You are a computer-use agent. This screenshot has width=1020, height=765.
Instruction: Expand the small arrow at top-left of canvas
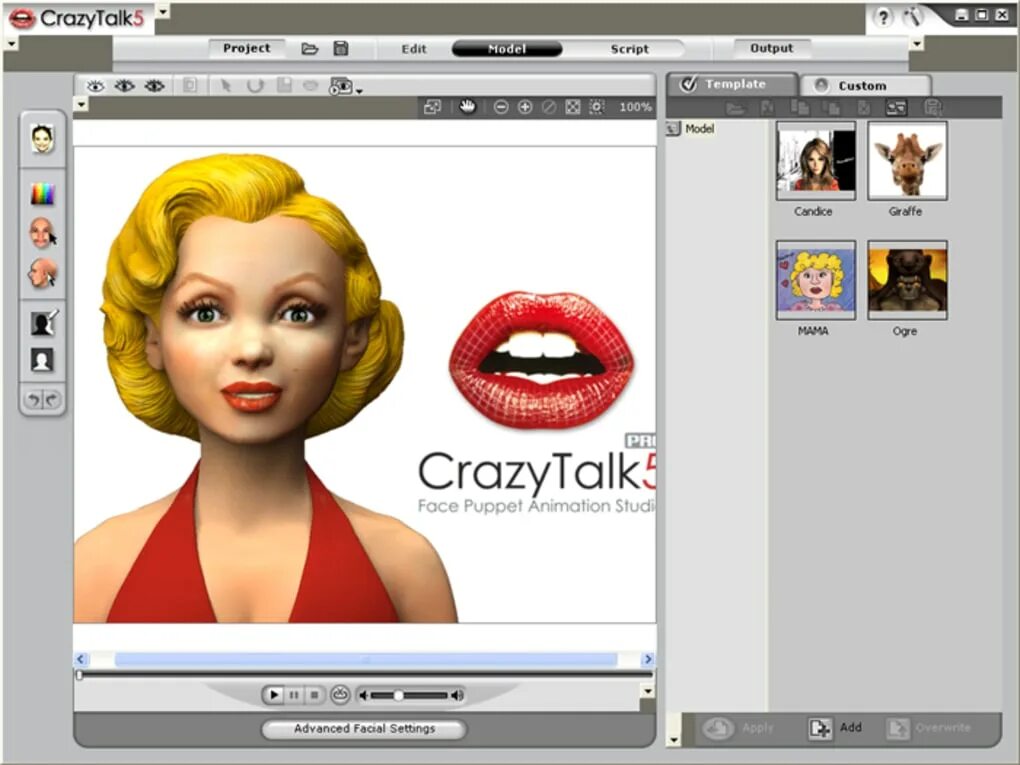pos(81,103)
